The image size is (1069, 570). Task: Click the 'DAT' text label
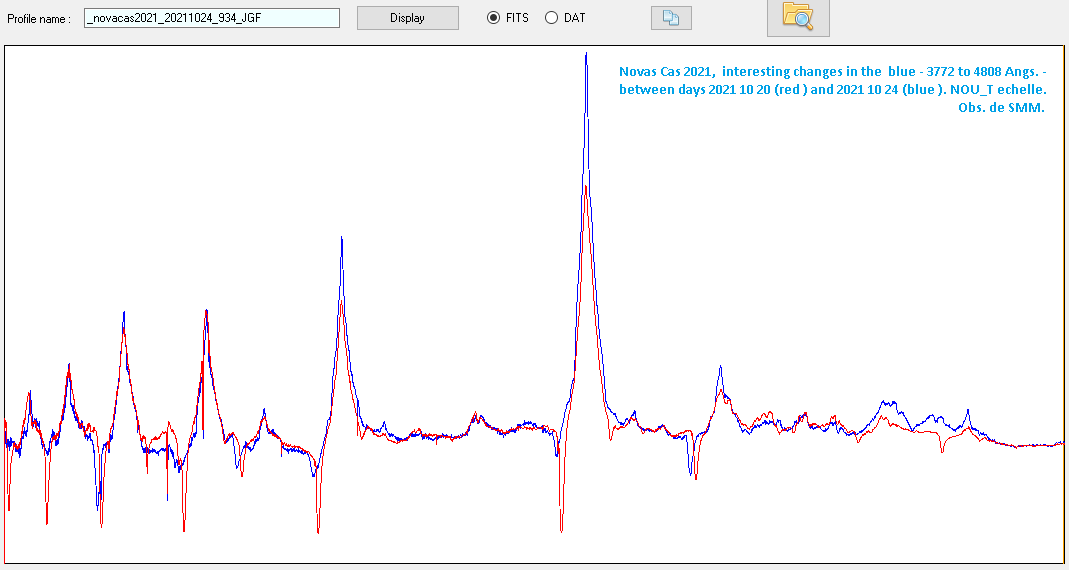pyautogui.click(x=575, y=18)
